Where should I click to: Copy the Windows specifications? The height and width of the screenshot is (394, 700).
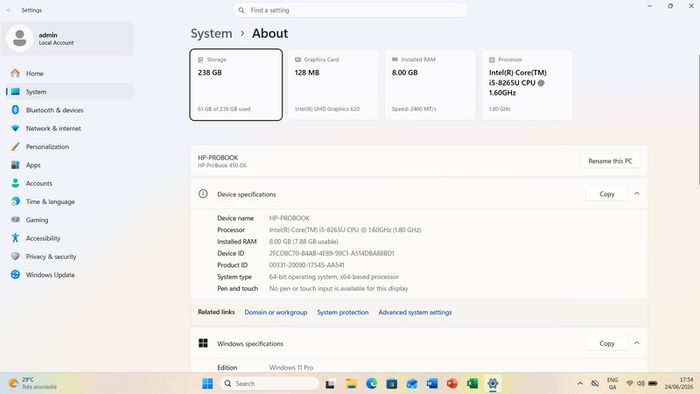coord(607,344)
